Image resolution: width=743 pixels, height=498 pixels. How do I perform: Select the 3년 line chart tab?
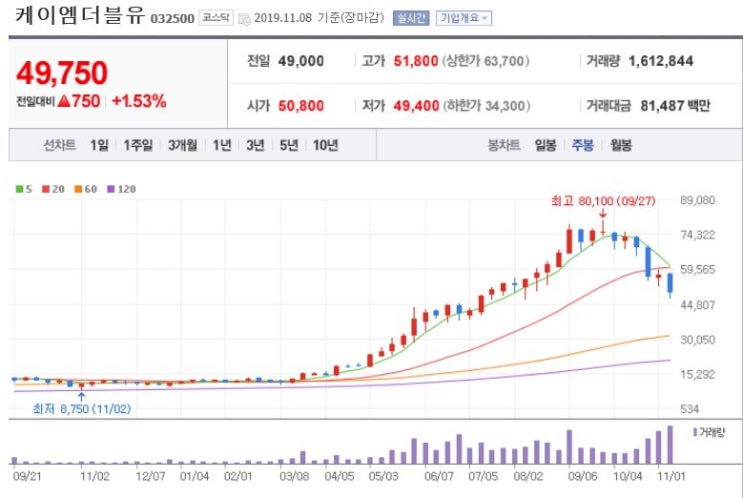coord(255,145)
